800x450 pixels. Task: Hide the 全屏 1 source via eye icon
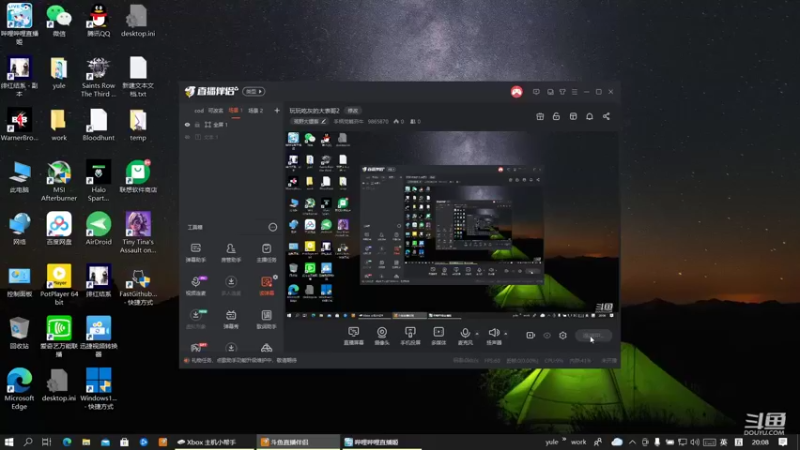click(x=187, y=124)
